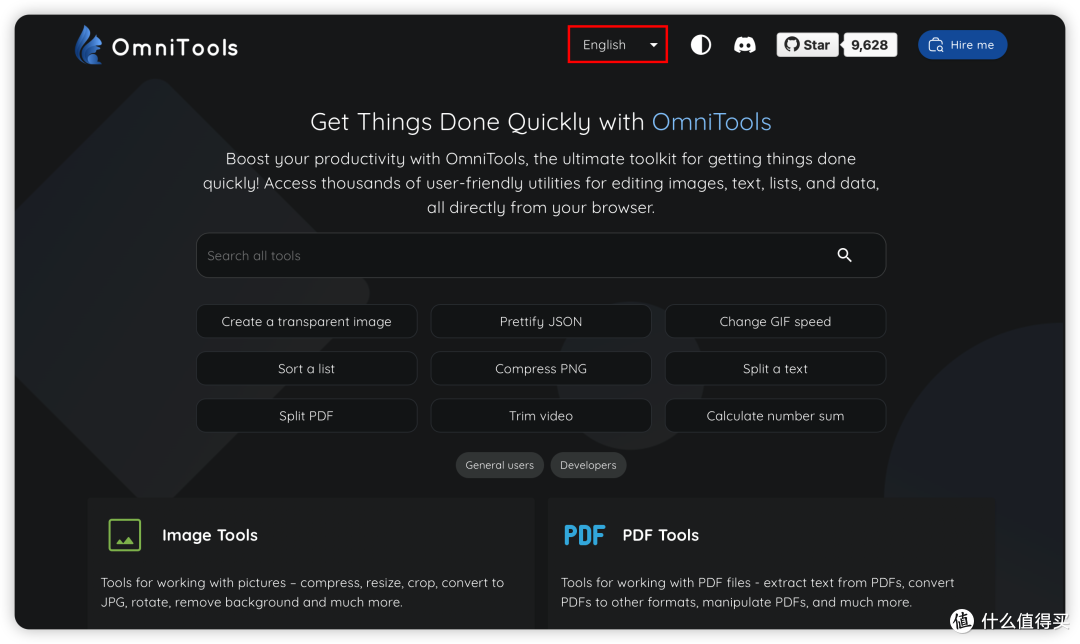The width and height of the screenshot is (1080, 644).
Task: Open the 9,628 stargazers count
Action: [869, 45]
